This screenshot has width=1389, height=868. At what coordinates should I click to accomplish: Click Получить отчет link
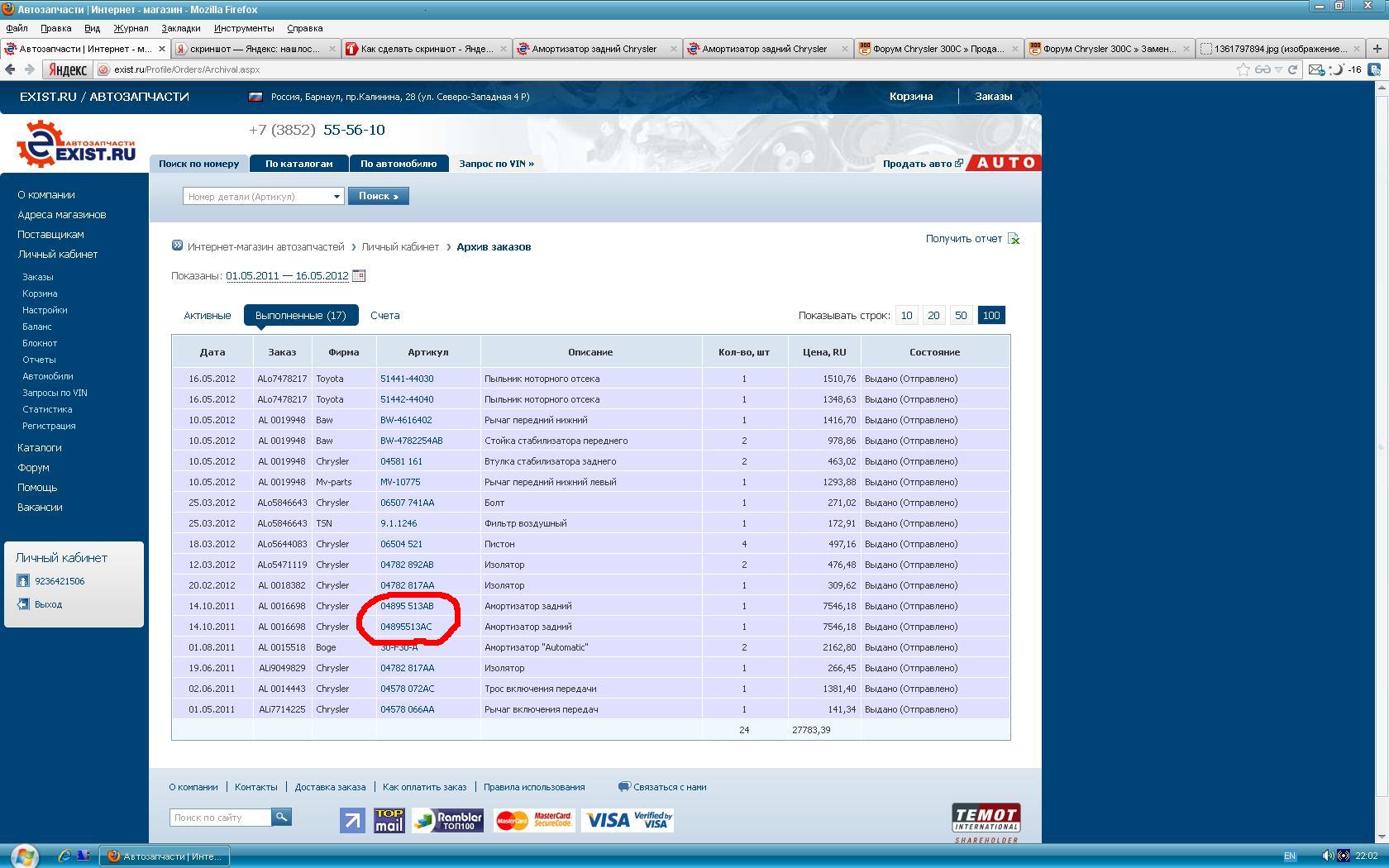coord(964,239)
